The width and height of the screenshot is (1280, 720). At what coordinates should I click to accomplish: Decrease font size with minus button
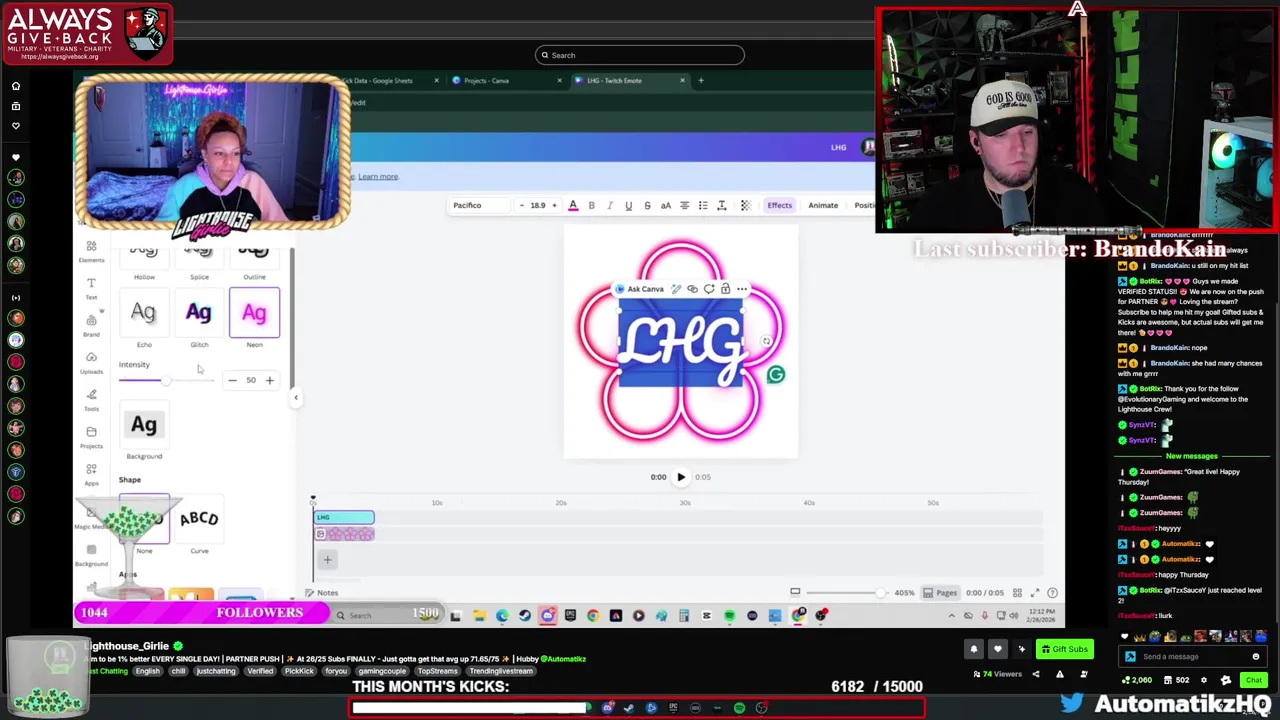pyautogui.click(x=521, y=205)
